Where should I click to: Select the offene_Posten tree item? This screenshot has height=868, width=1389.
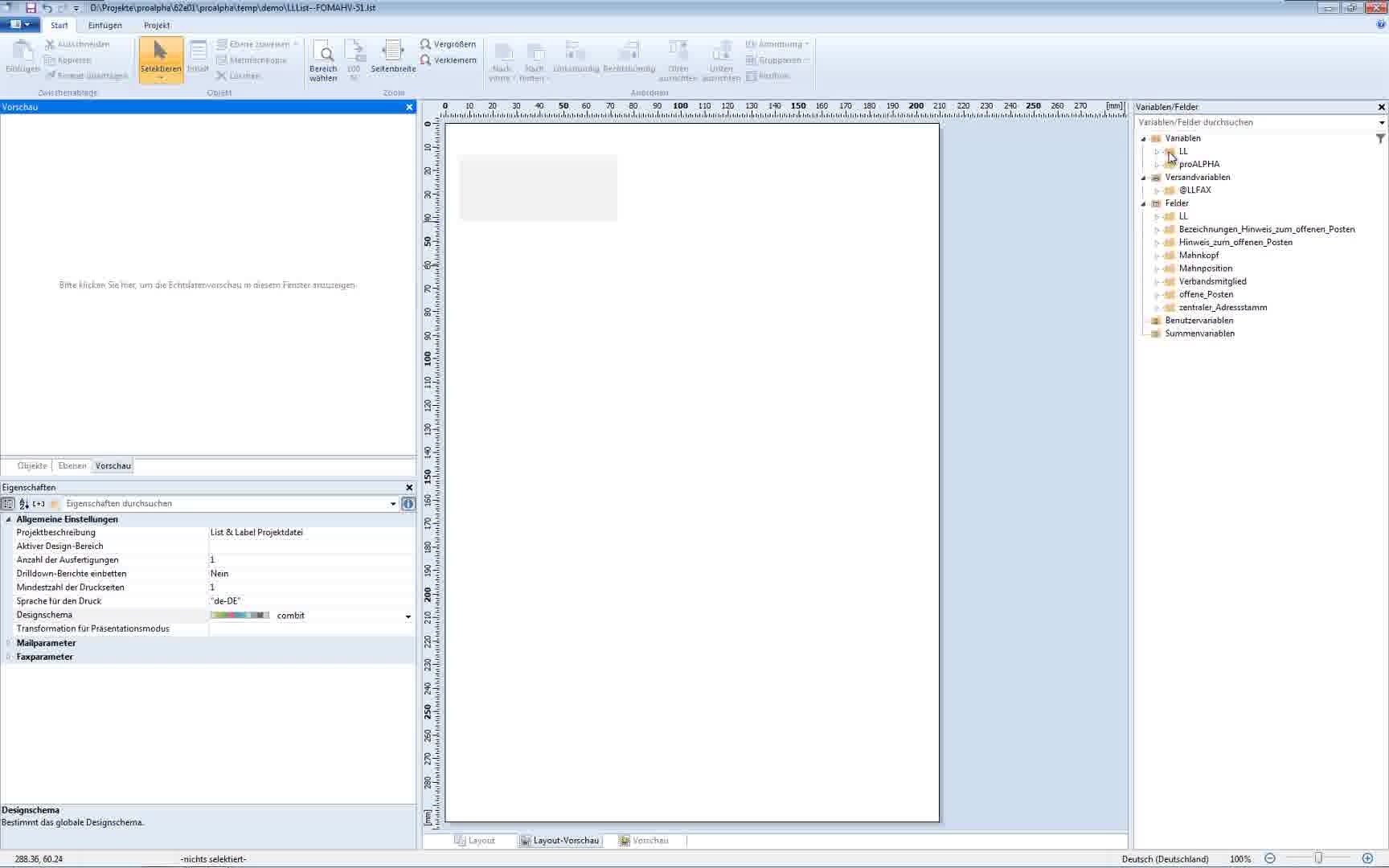coord(1206,295)
